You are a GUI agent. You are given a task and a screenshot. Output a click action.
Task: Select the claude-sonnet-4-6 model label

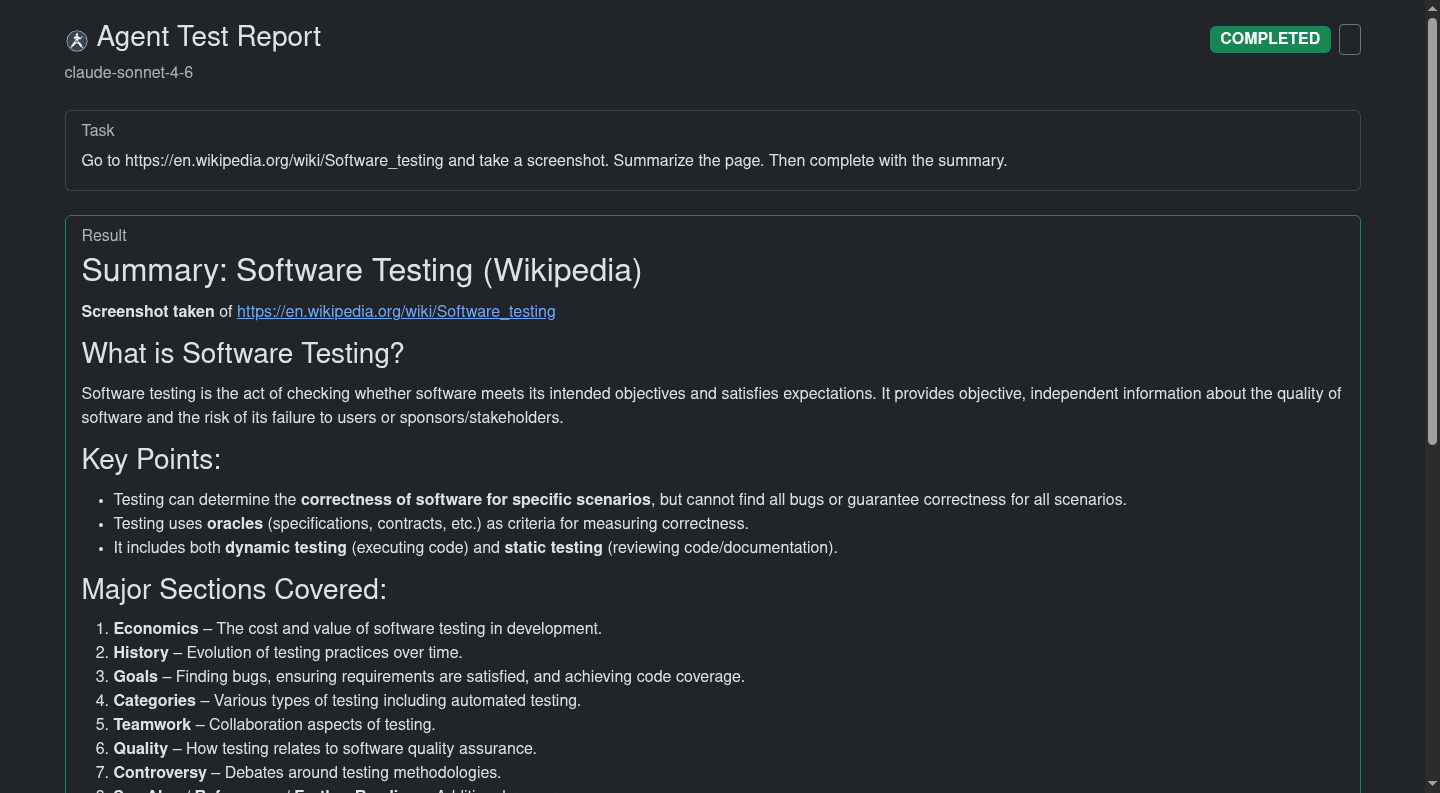(128, 72)
